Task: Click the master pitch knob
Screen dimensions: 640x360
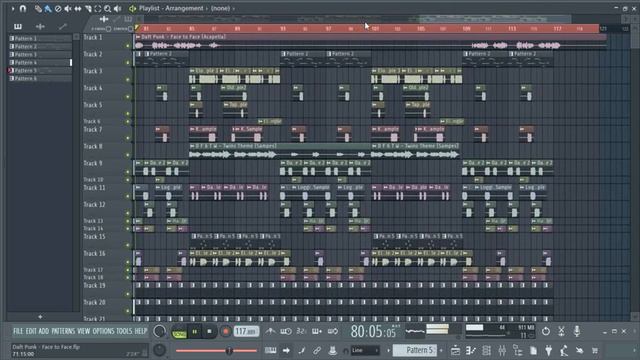Action: pyautogui.click(x=159, y=350)
